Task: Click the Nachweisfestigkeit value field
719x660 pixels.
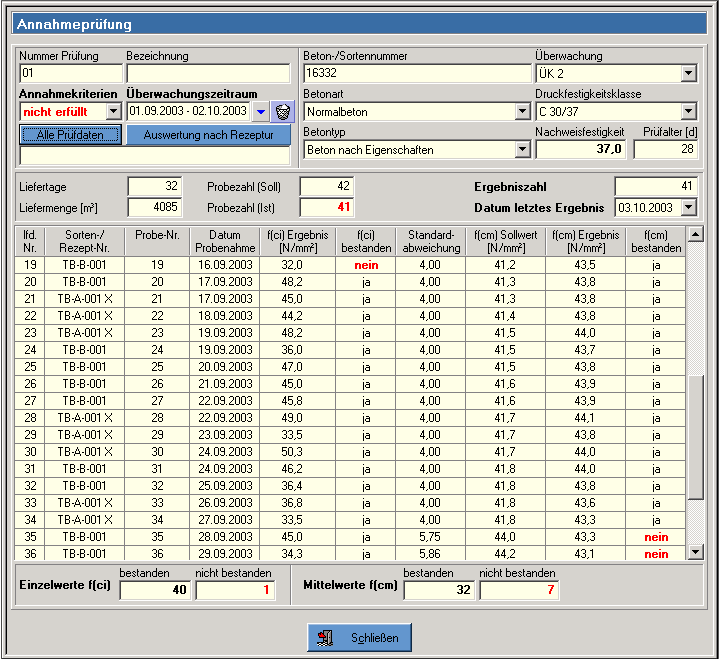Action: (581, 149)
